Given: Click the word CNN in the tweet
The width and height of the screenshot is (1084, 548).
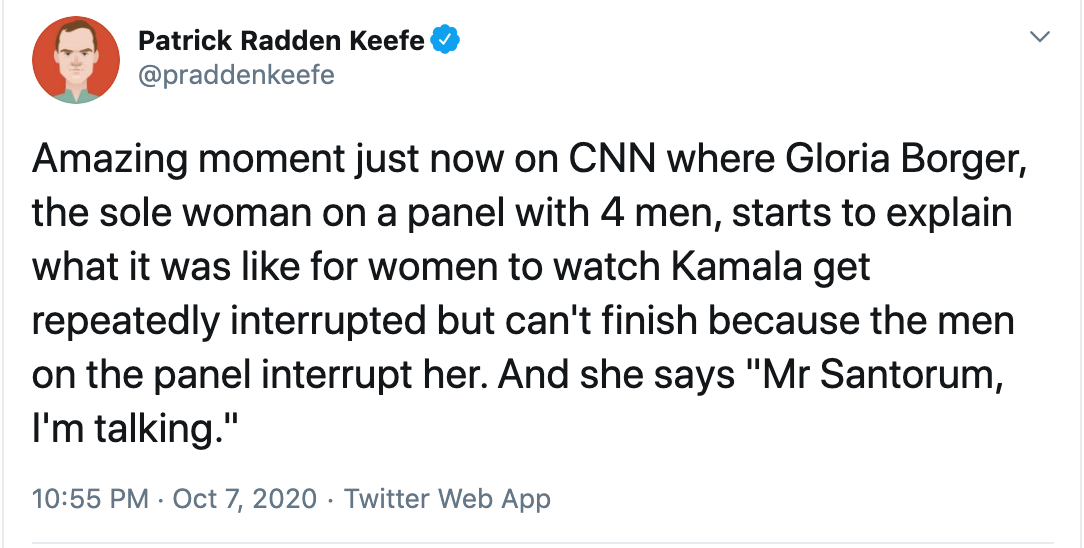Looking at the screenshot, I should tap(604, 159).
